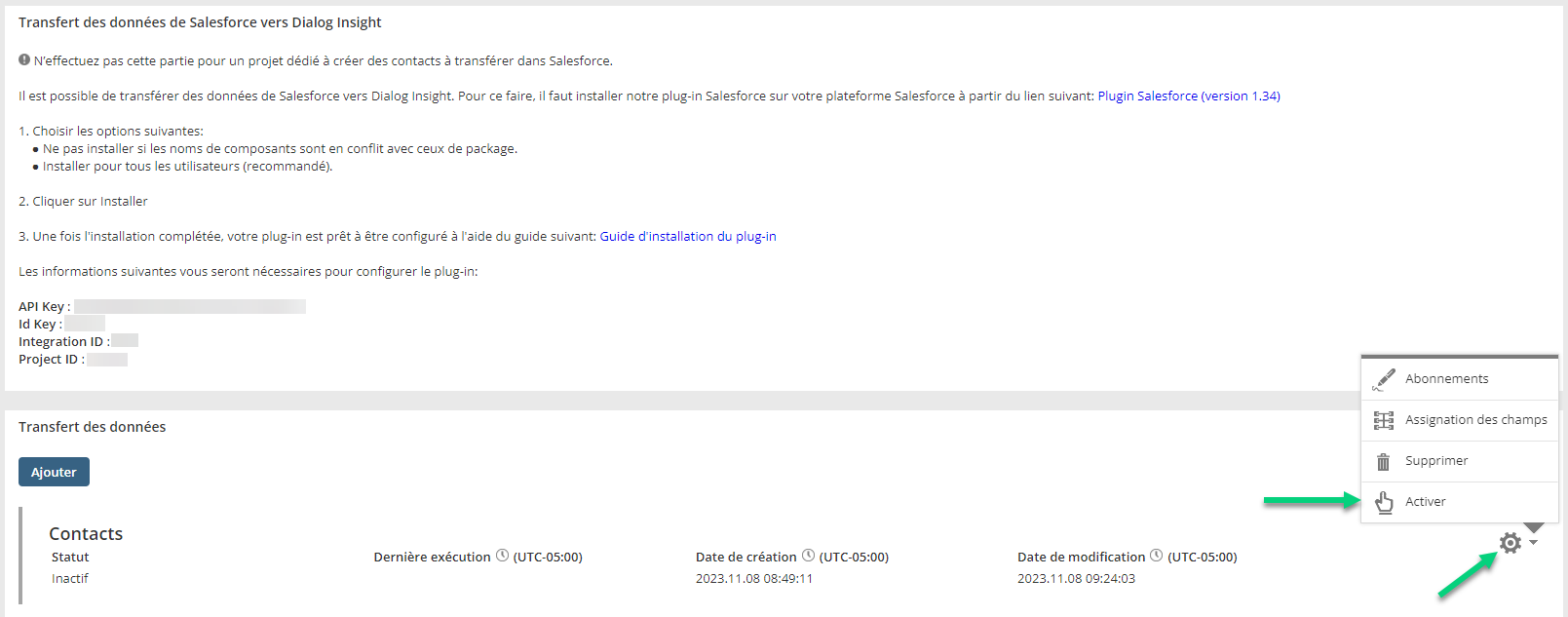Click the Date de création label

coord(746,557)
